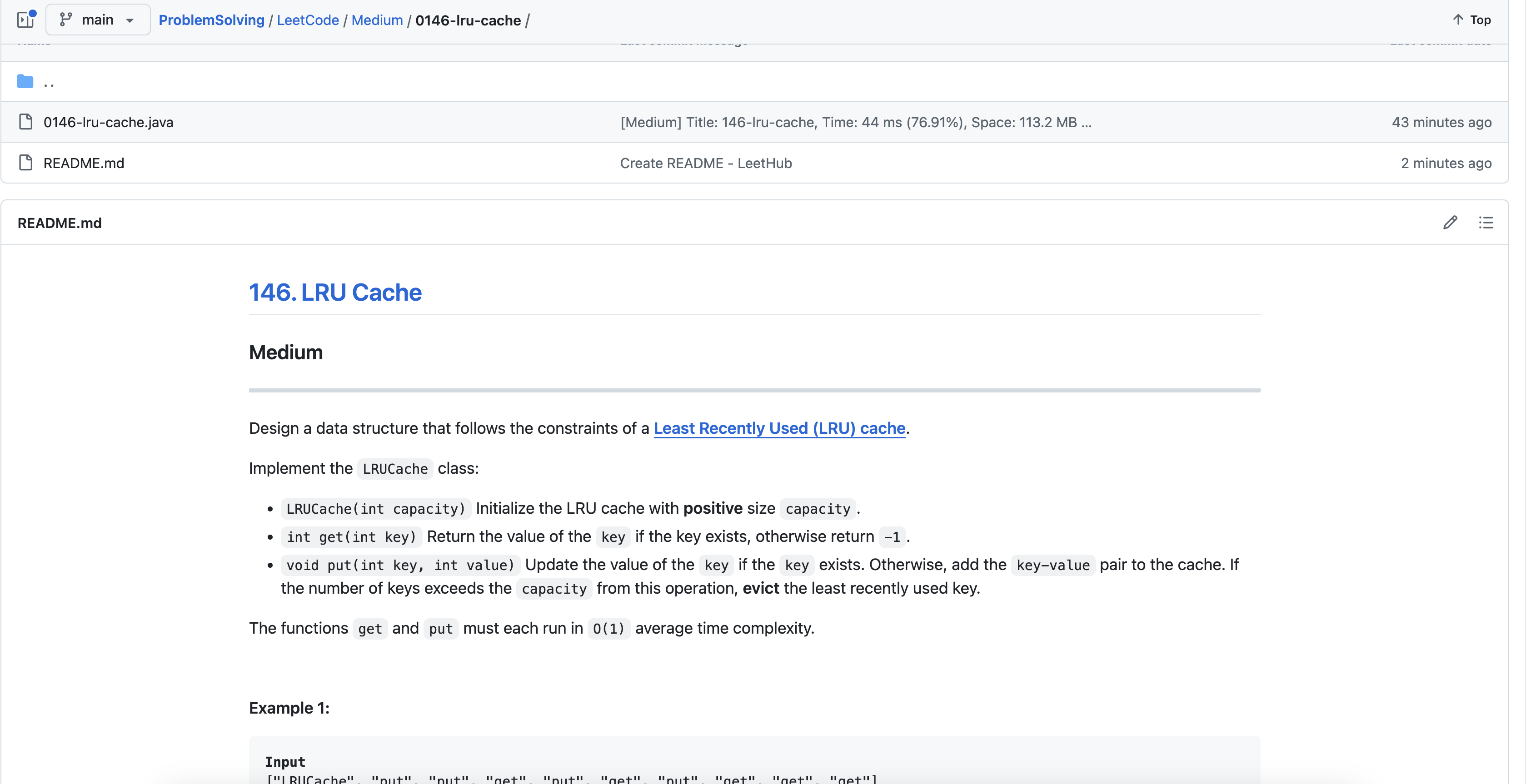The image size is (1526, 784).
Task: Edit README with the pencil icon
Action: coord(1450,223)
